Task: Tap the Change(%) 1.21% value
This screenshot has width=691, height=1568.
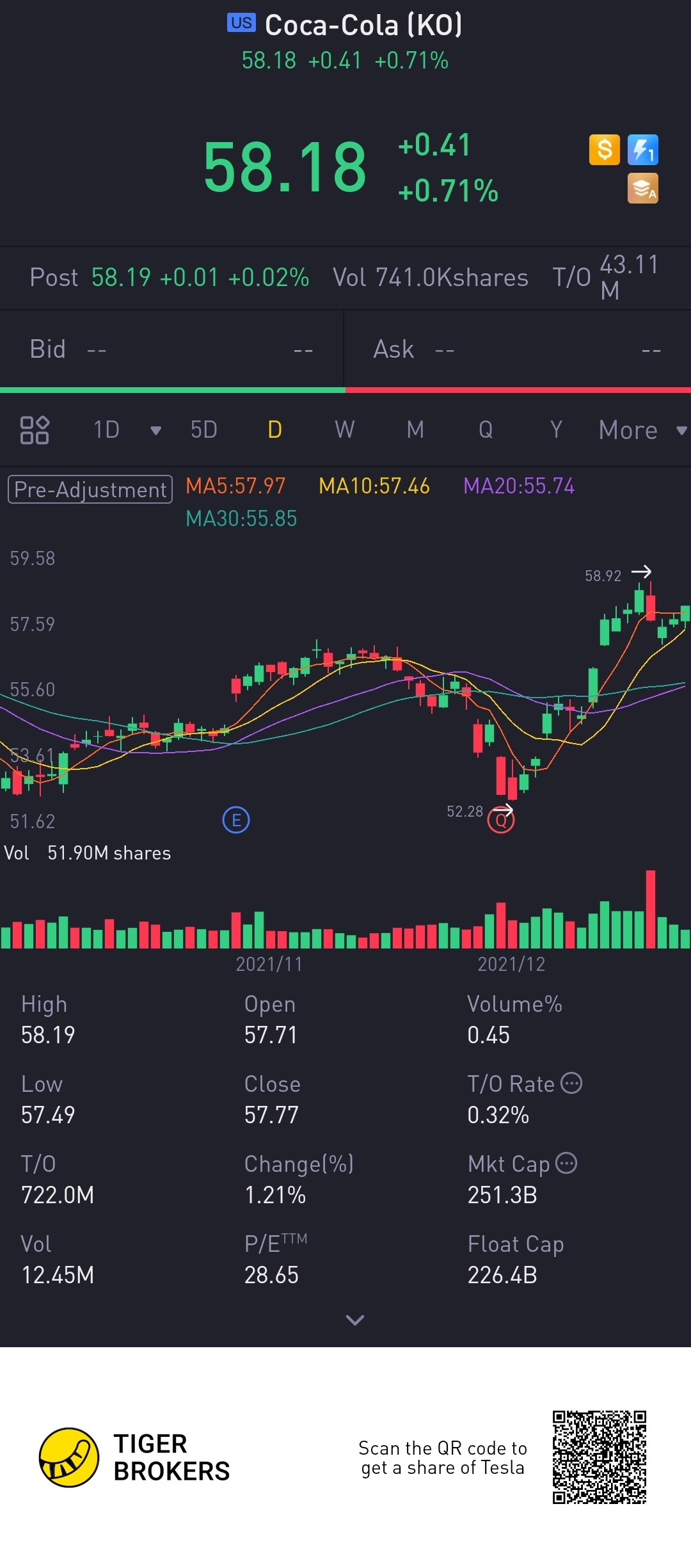Action: click(x=275, y=1195)
